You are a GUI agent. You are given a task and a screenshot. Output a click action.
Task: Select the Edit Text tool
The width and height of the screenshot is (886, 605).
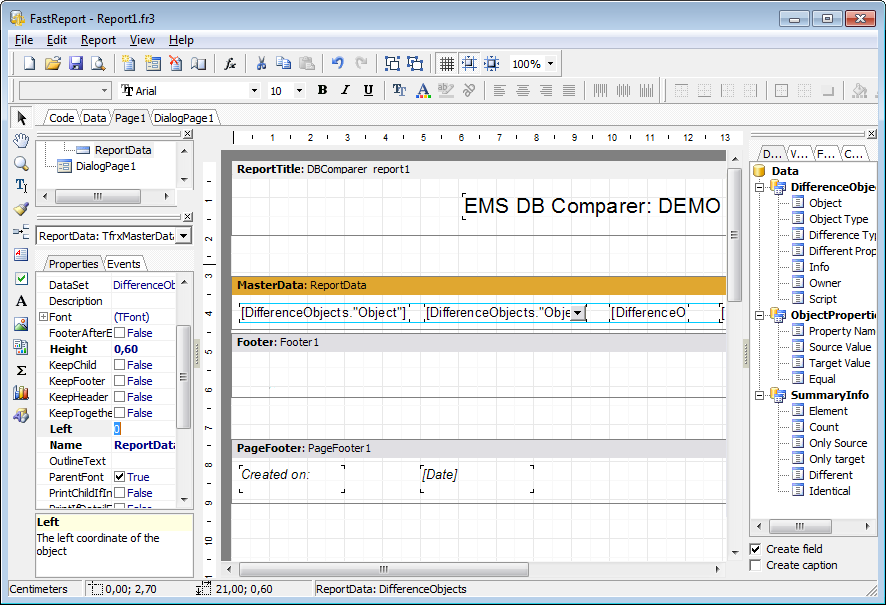[x=21, y=185]
